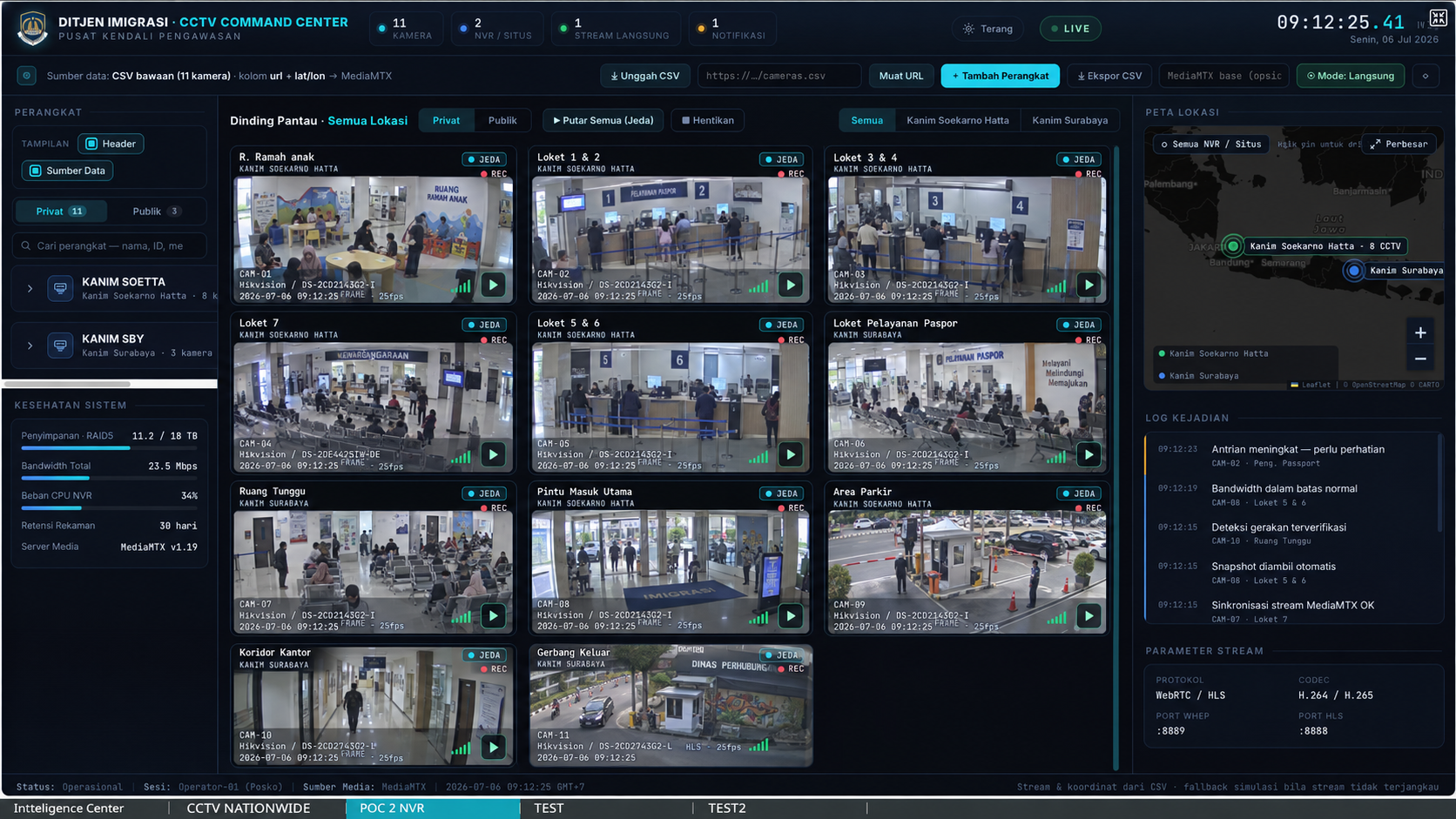Screen dimensions: 1456x819
Task: Click the Kanim Soekarno Hatta map marker
Action: [1232, 246]
